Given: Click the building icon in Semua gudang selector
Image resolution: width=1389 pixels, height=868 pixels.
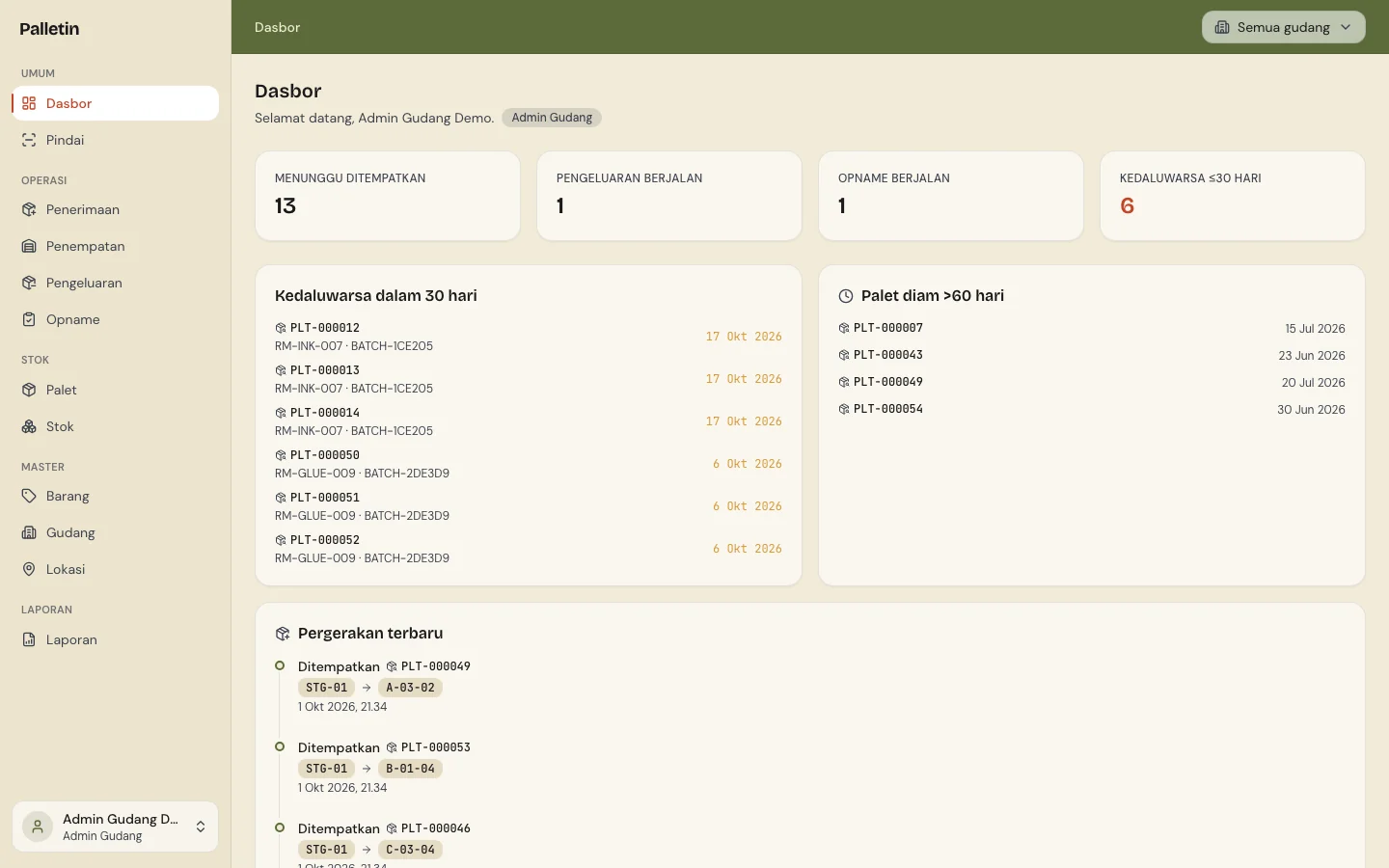Looking at the screenshot, I should [1222, 27].
